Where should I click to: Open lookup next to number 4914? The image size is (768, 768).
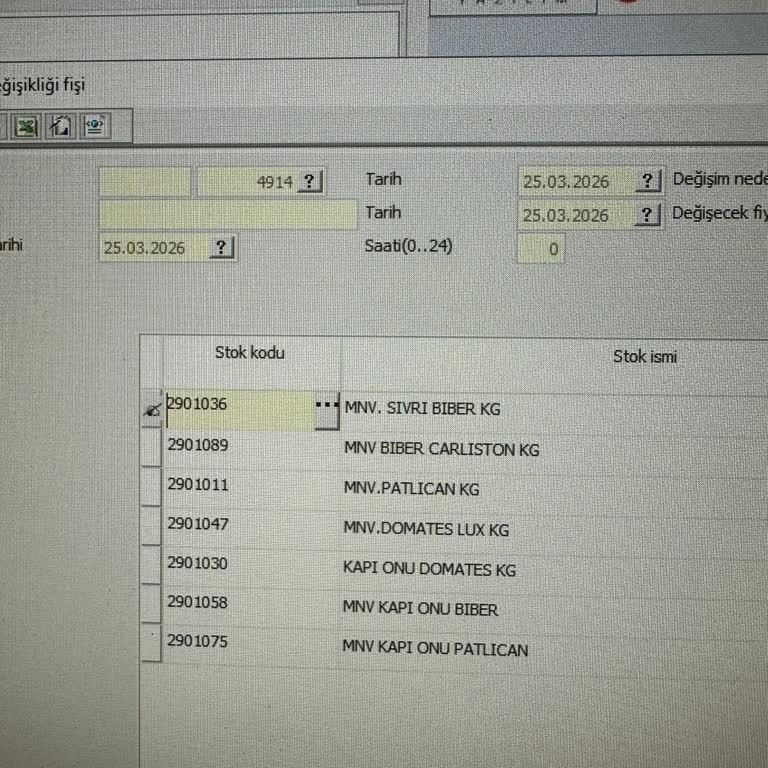[x=310, y=182]
